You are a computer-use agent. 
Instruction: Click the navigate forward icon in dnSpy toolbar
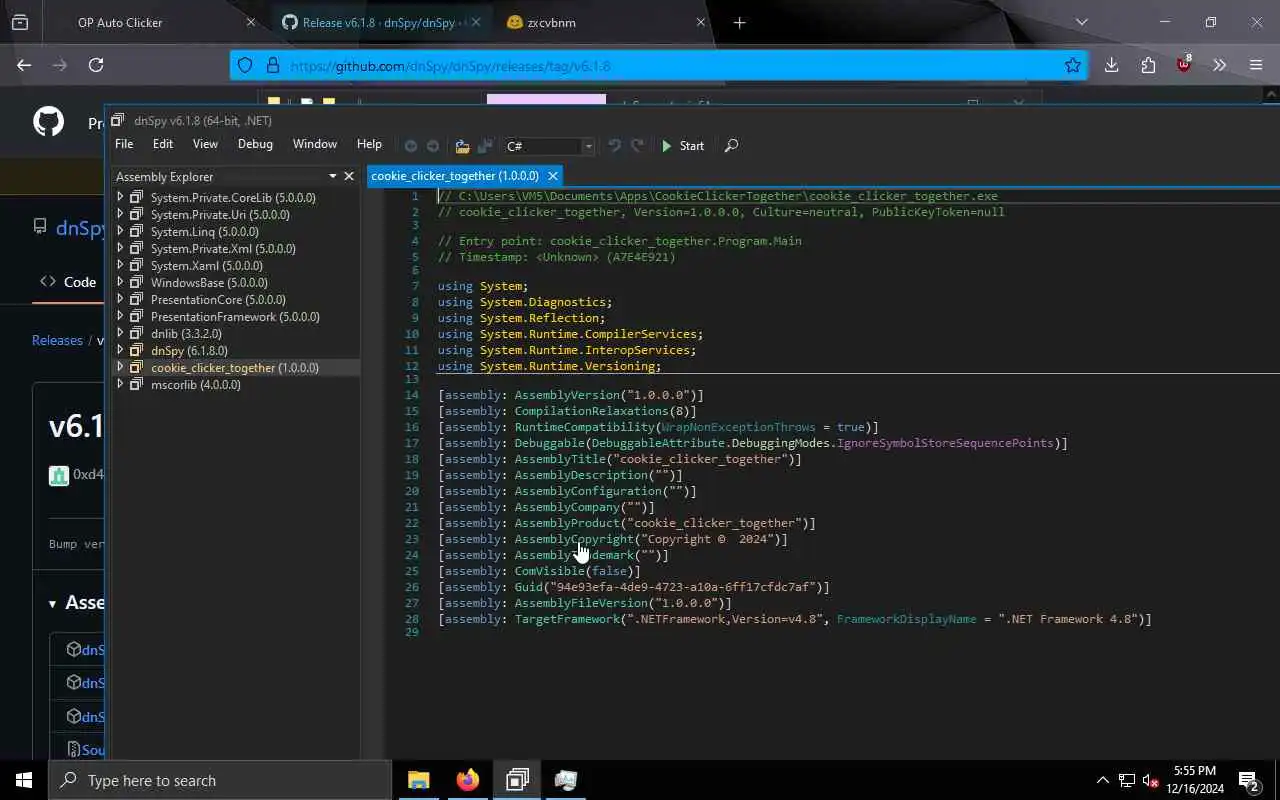(x=432, y=146)
